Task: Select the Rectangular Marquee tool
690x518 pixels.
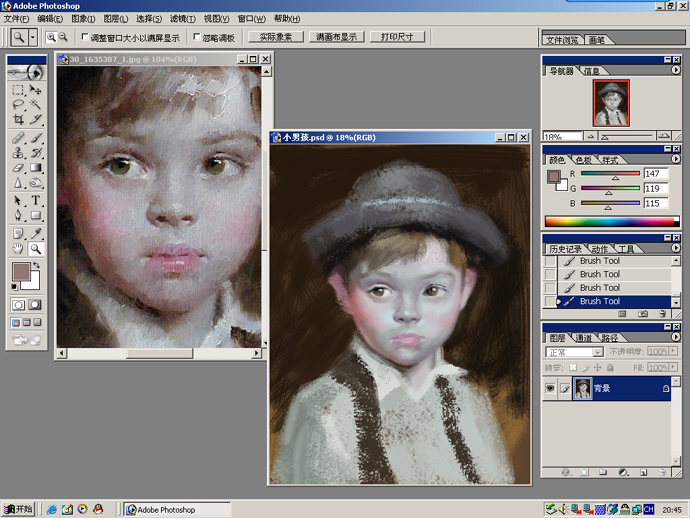Action: coord(18,90)
